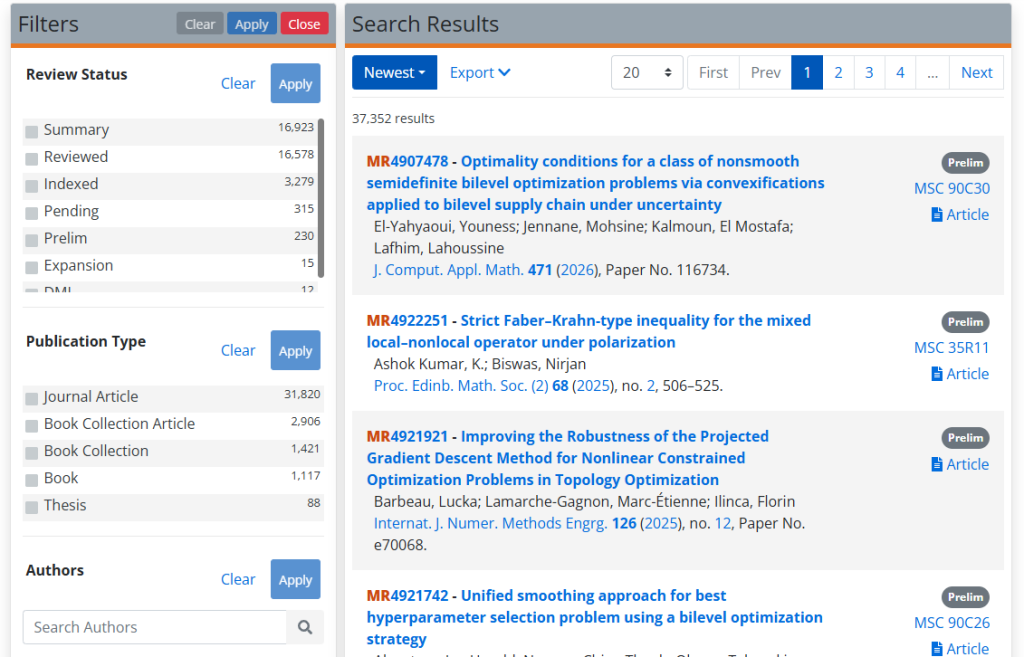1024x657 pixels.
Task: Open Article icon for MR4922251
Action: [x=937, y=374]
